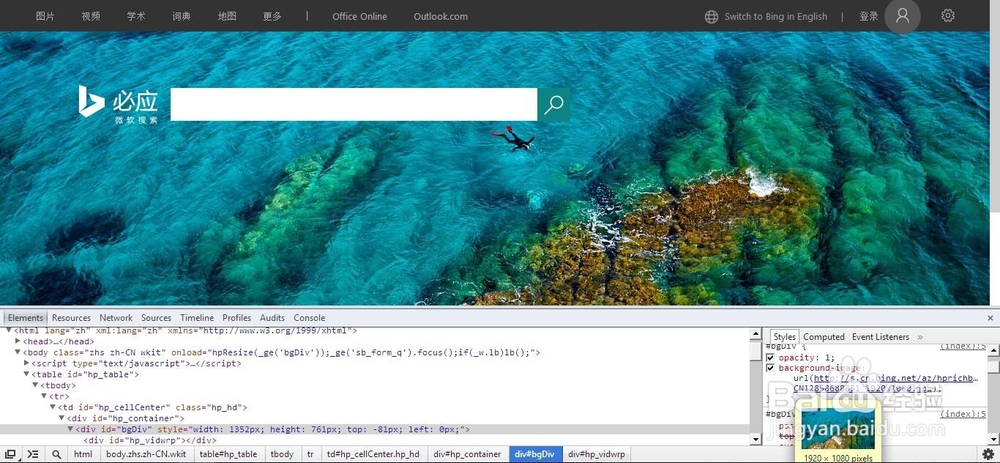Select tbody breadcrumb

pyautogui.click(x=282, y=454)
